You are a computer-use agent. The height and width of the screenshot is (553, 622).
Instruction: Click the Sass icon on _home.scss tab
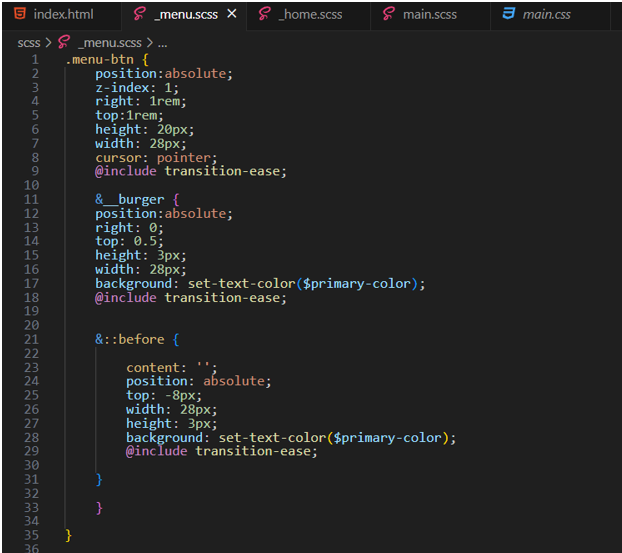pyautogui.click(x=264, y=15)
